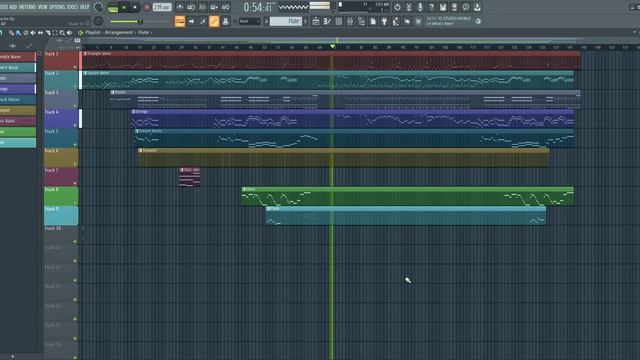Image resolution: width=640 pixels, height=360 pixels.
Task: Click the scissors-style tool icon in top toolbar
Action: tap(409, 7)
